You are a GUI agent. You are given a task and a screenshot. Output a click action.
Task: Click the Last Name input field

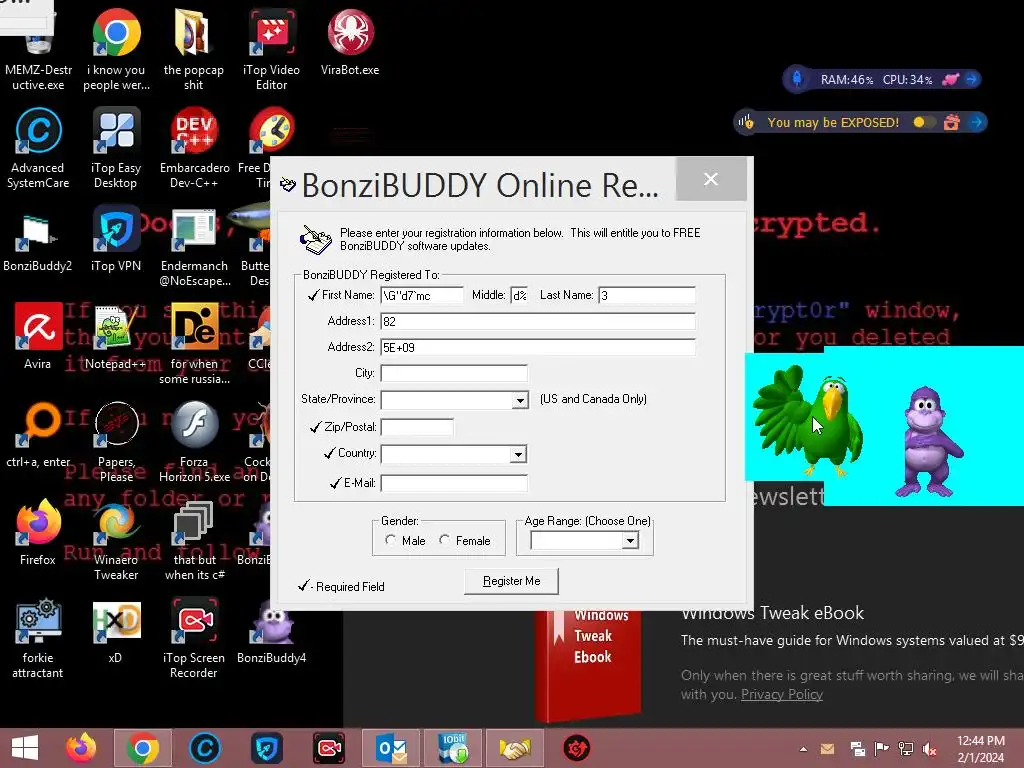point(647,295)
